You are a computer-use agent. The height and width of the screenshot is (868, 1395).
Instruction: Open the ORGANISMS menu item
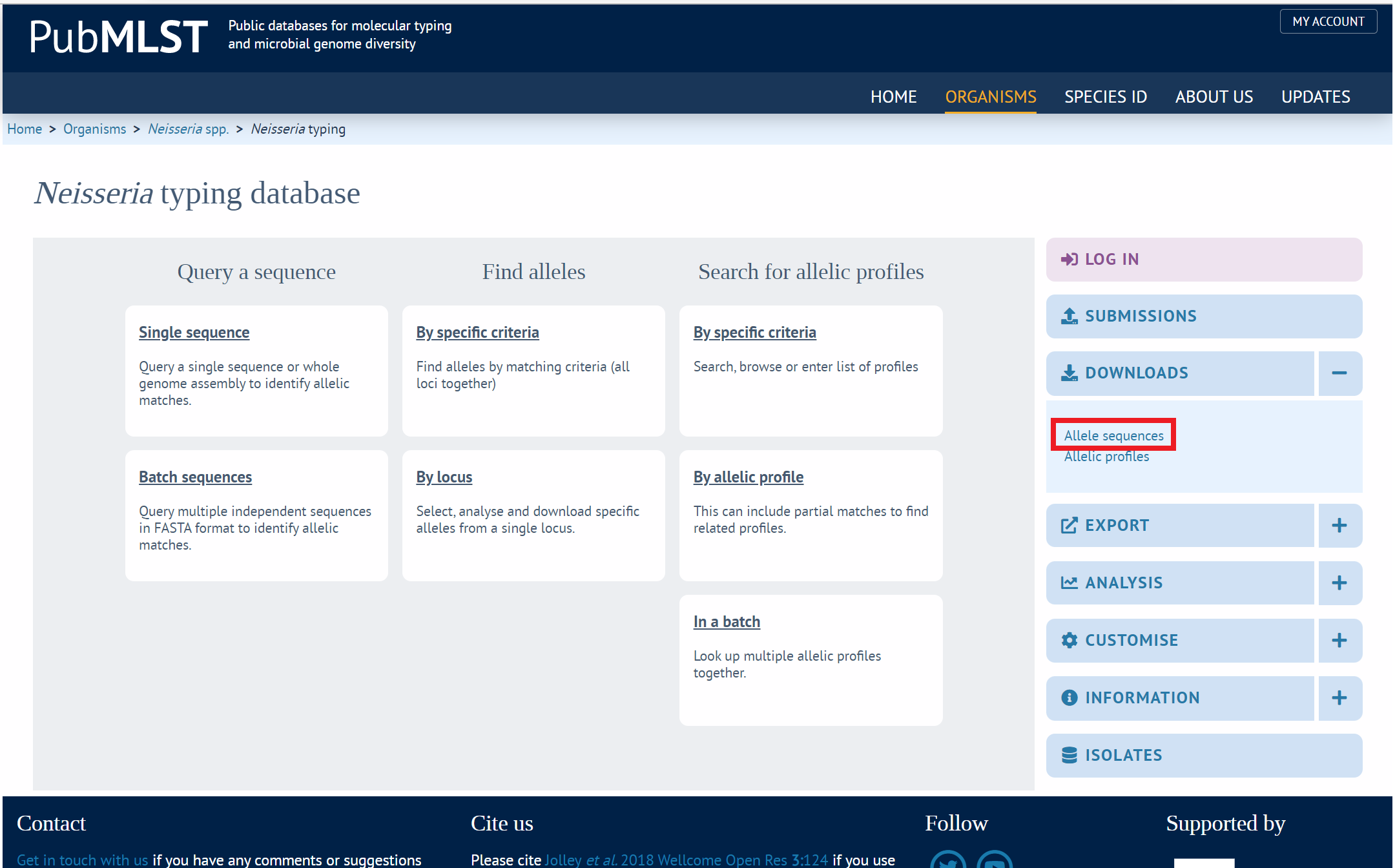click(x=991, y=96)
